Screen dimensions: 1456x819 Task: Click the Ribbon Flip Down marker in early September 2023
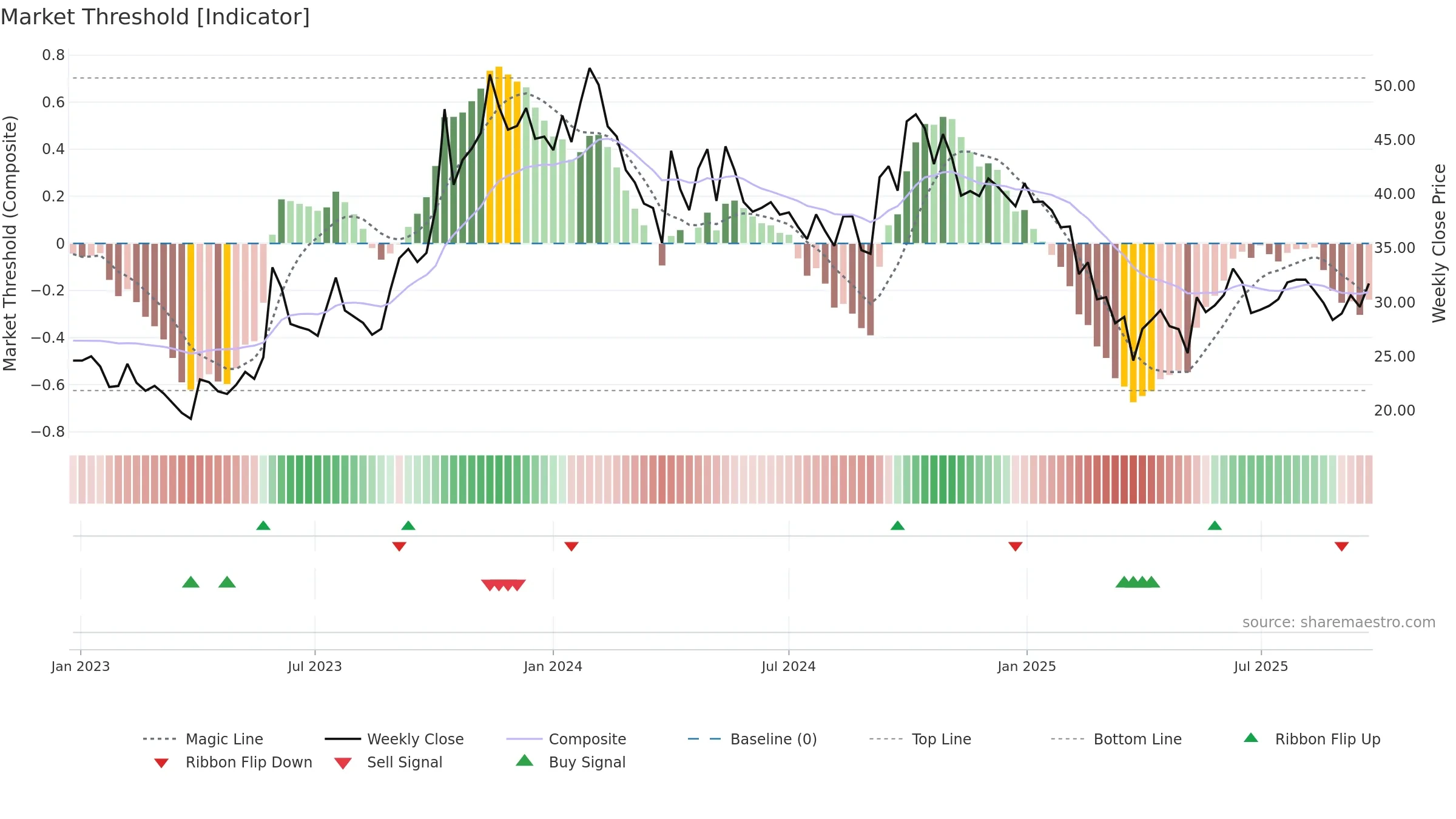(x=399, y=547)
